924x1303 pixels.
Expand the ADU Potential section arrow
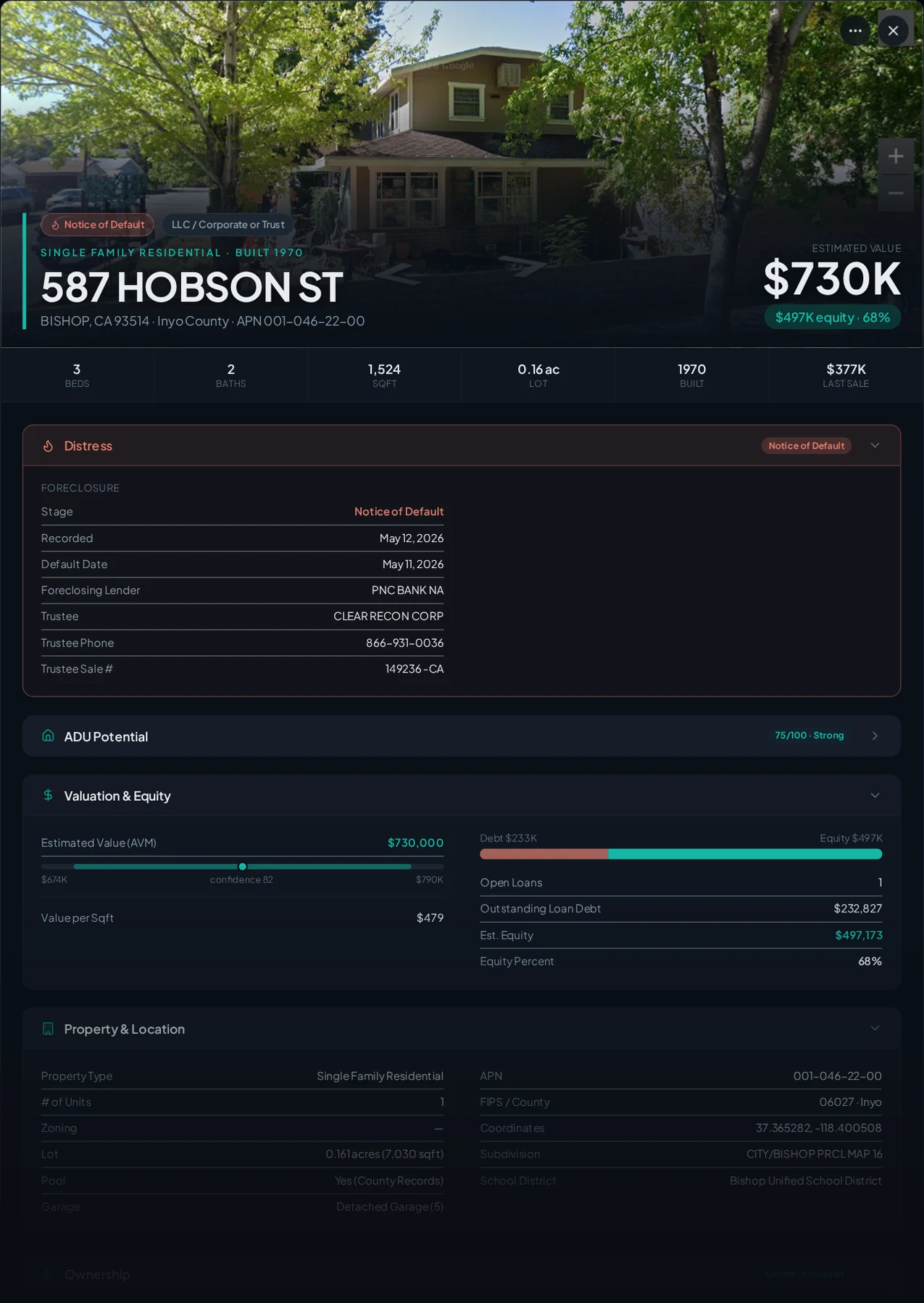pos(875,736)
